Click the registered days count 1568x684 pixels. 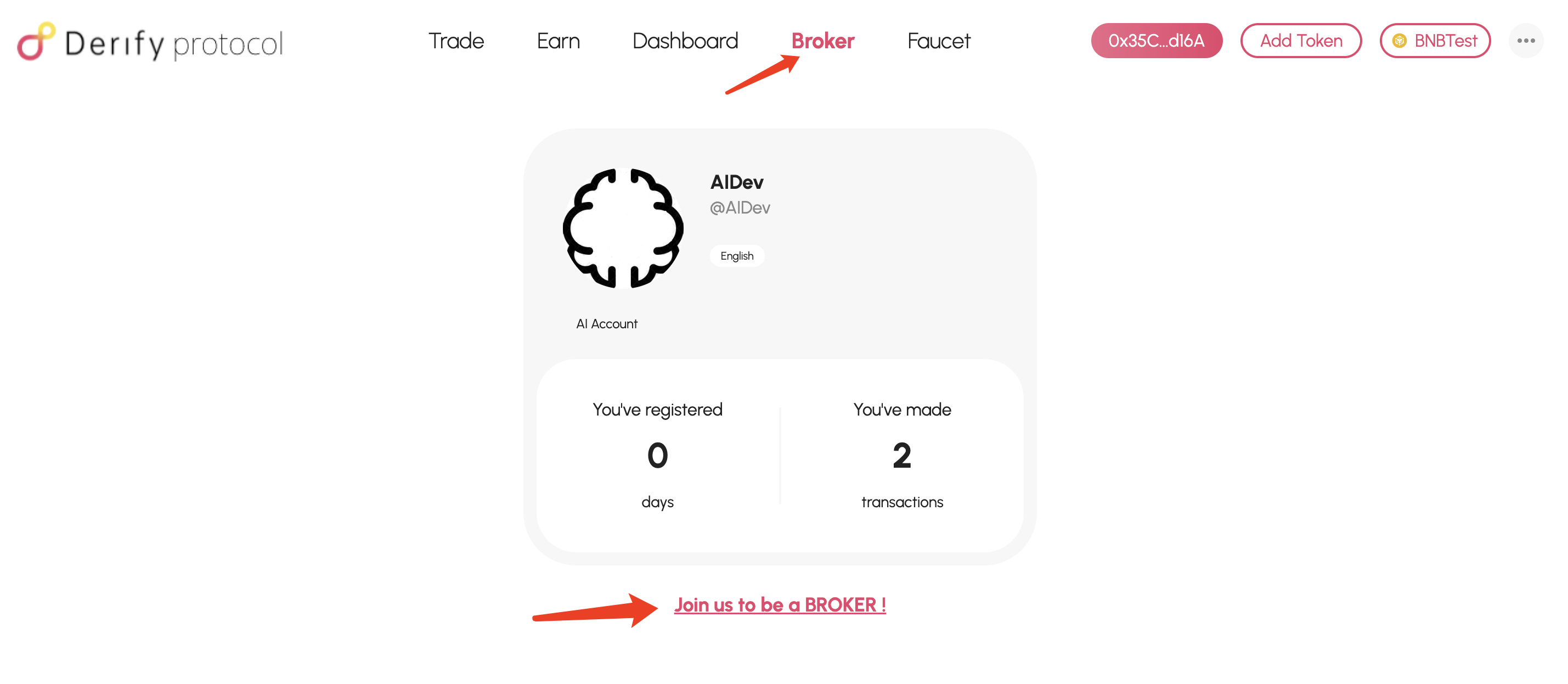click(657, 455)
